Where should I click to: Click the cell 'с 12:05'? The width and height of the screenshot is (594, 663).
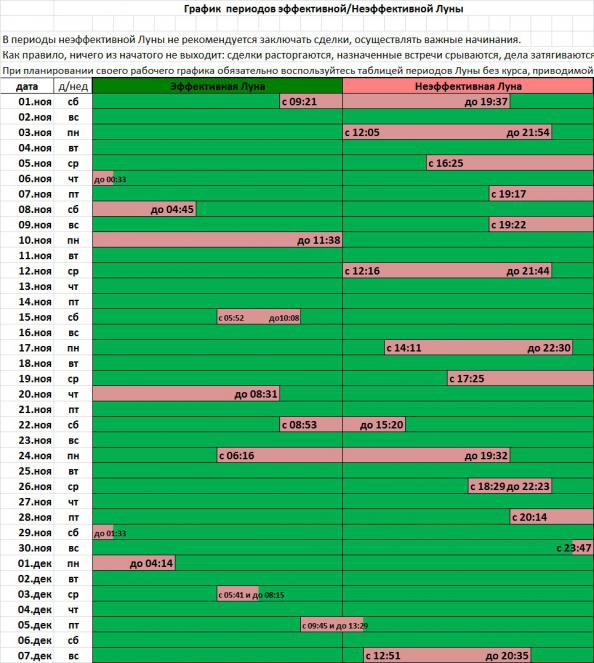[x=362, y=132]
